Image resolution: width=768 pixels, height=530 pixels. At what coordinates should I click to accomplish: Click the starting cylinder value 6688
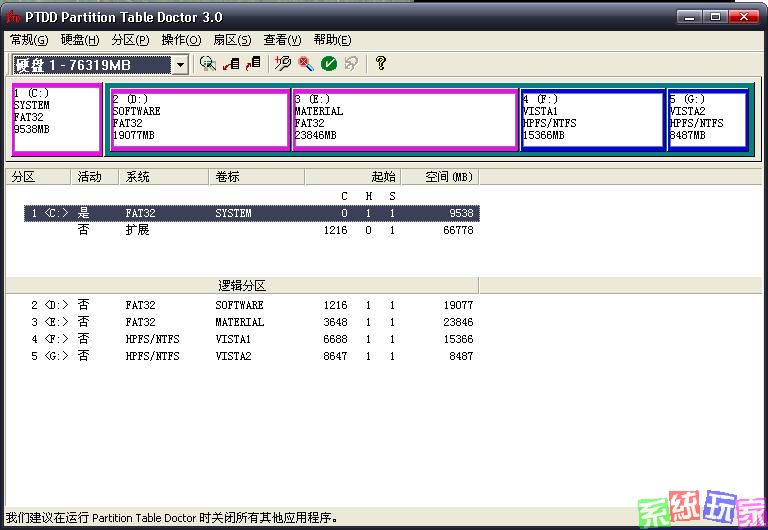coord(336,339)
